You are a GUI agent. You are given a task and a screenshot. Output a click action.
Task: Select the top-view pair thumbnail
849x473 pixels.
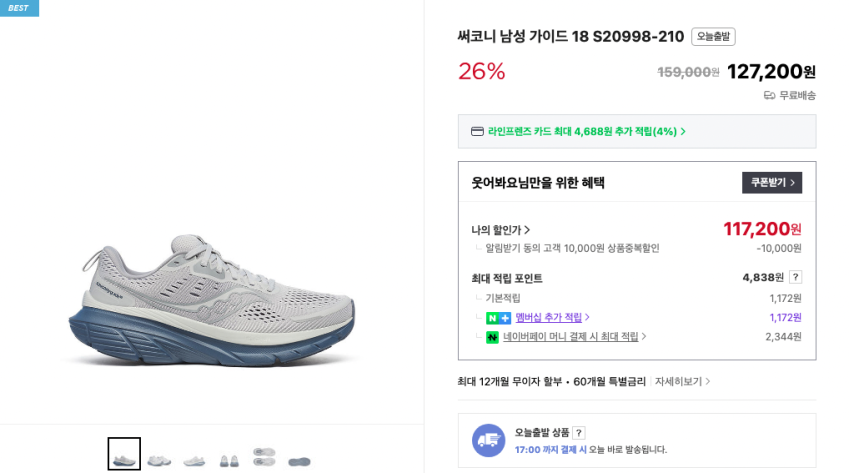(x=264, y=456)
